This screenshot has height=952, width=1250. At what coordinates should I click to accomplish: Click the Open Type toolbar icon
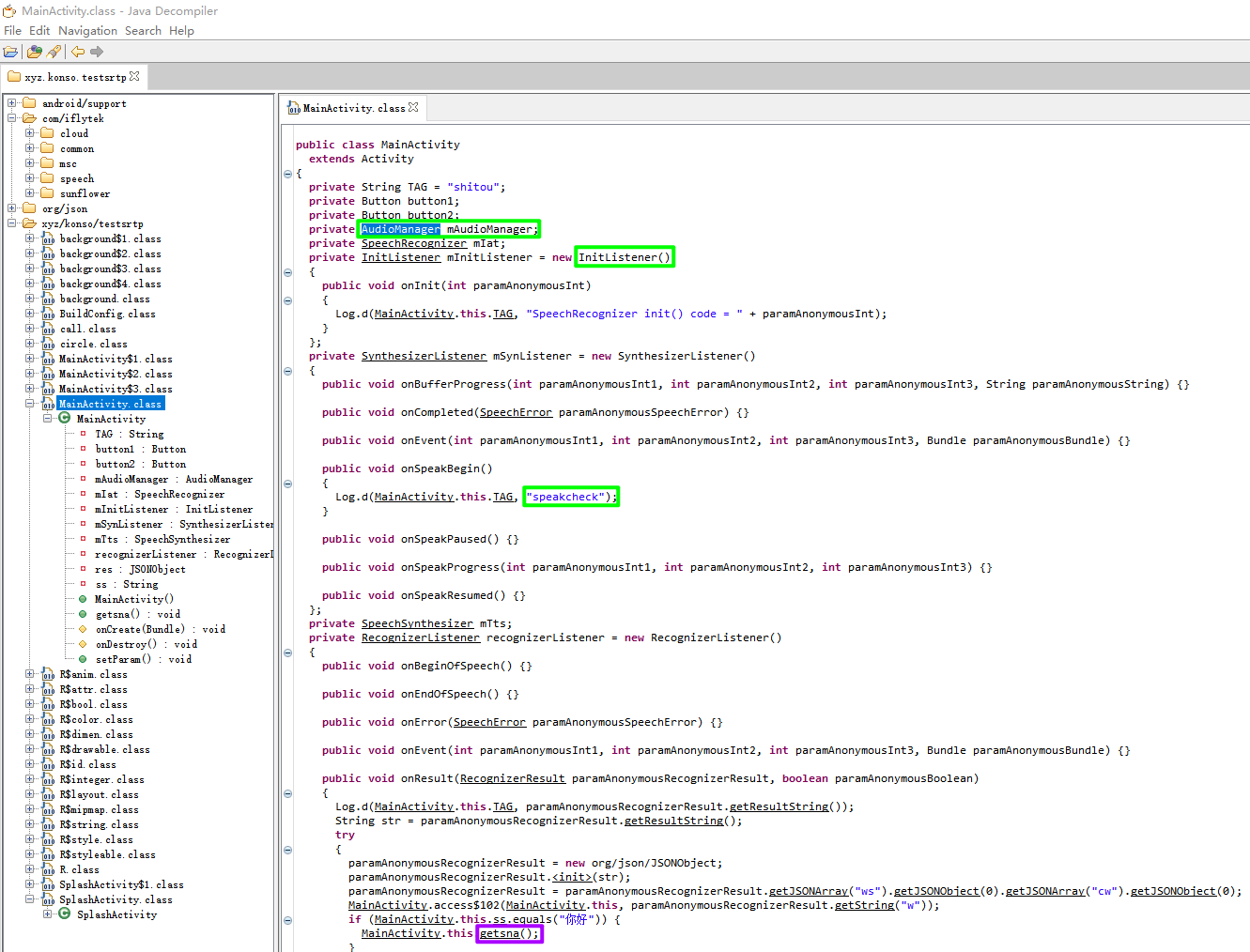pos(35,52)
